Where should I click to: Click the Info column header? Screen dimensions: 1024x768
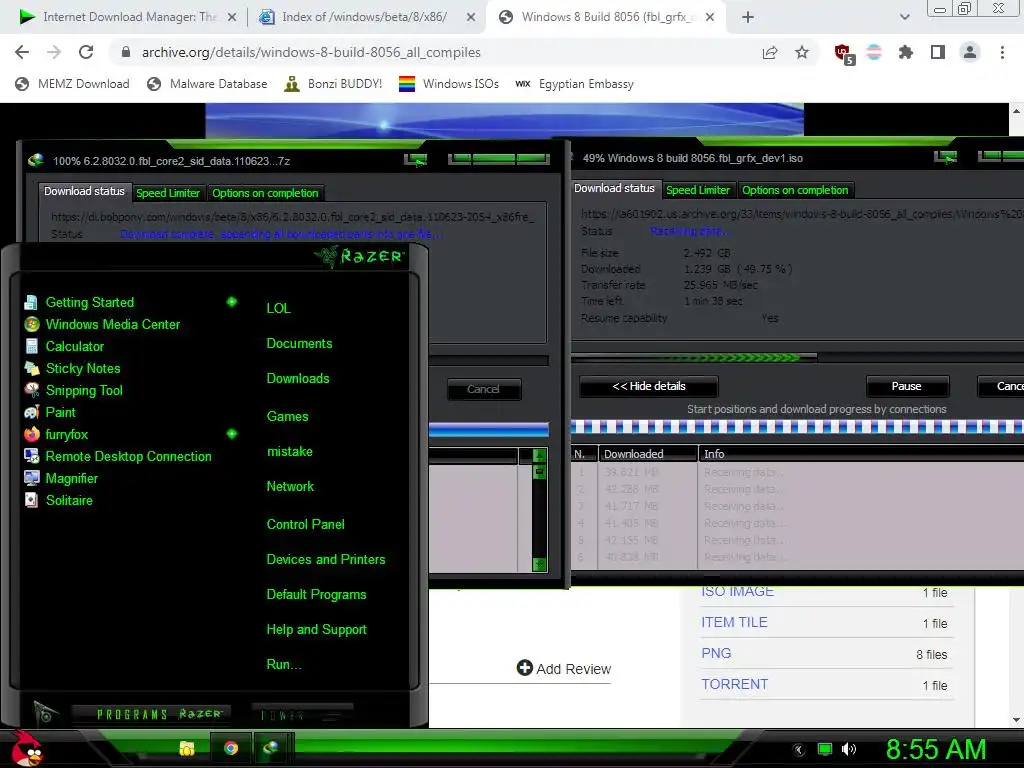pos(861,454)
